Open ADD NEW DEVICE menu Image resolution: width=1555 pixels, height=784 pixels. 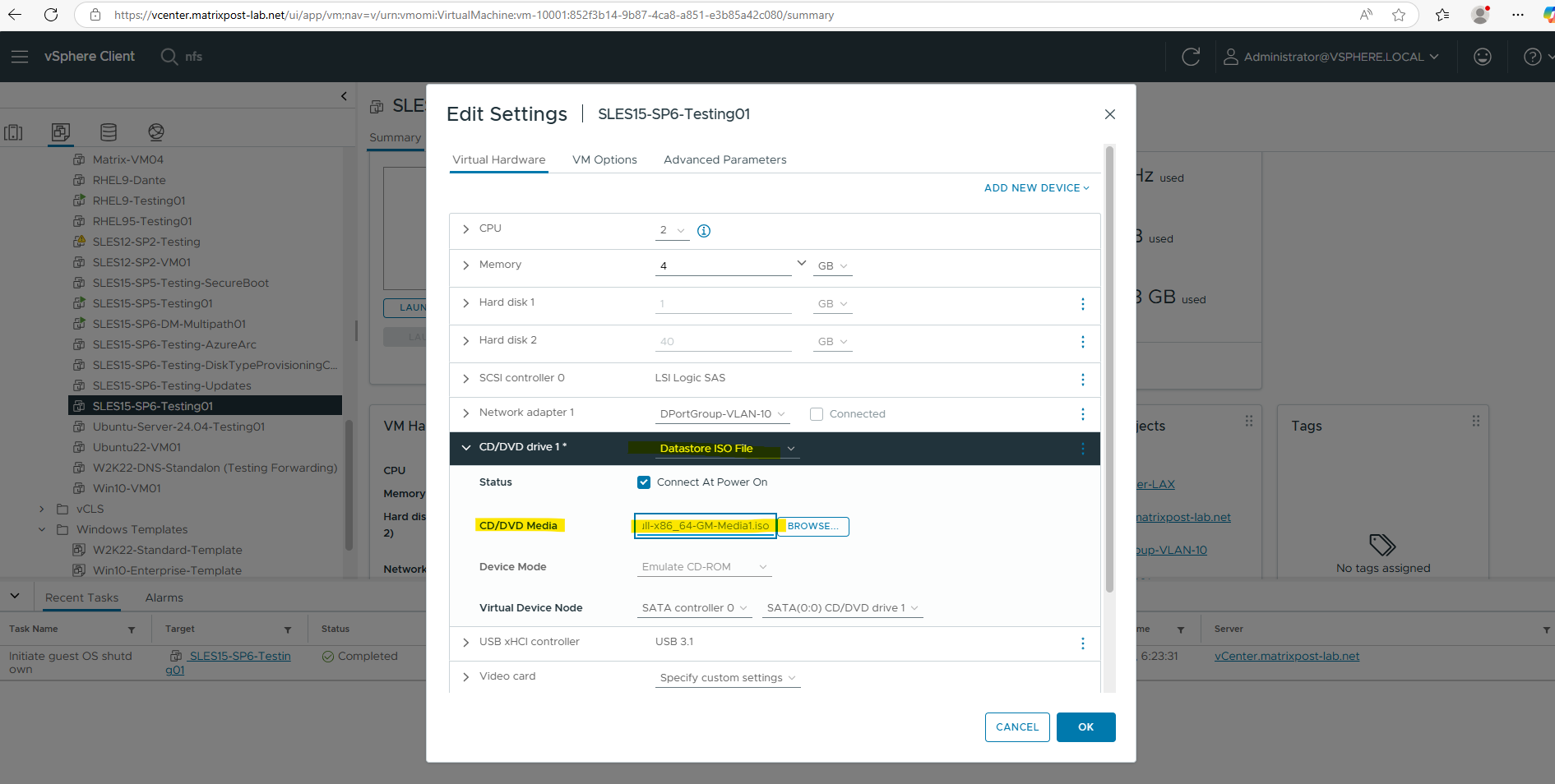pos(1036,188)
